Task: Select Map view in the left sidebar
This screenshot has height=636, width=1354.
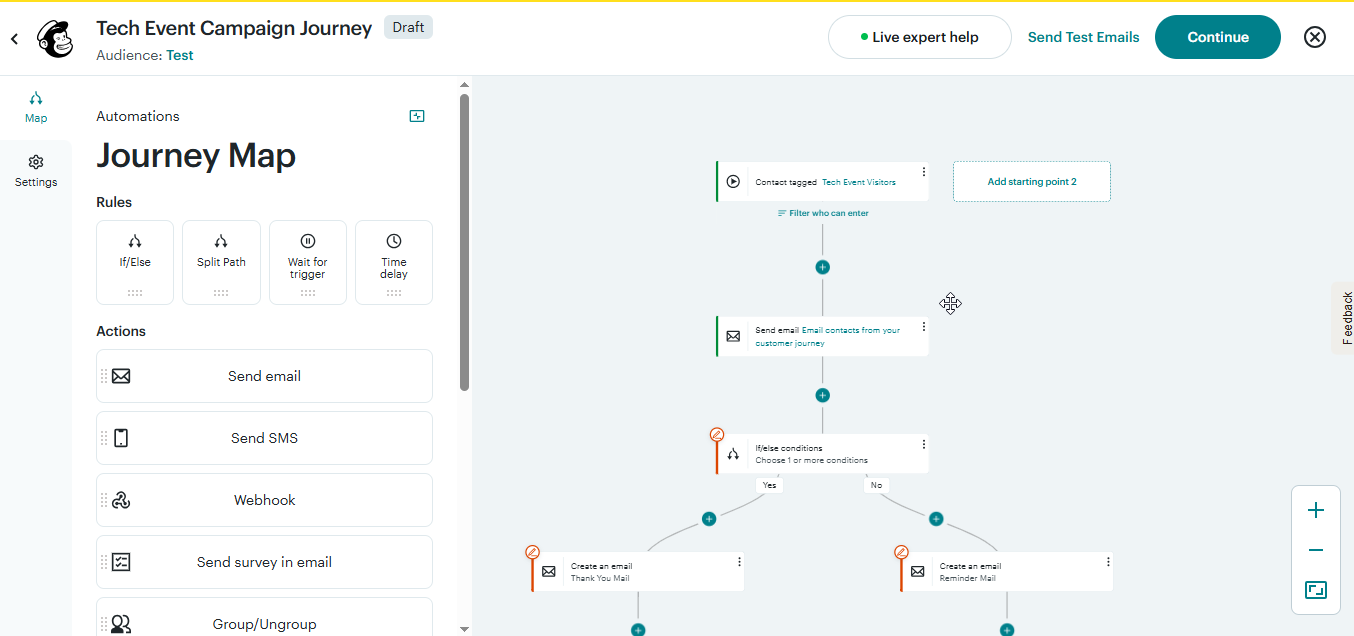Action: click(35, 107)
